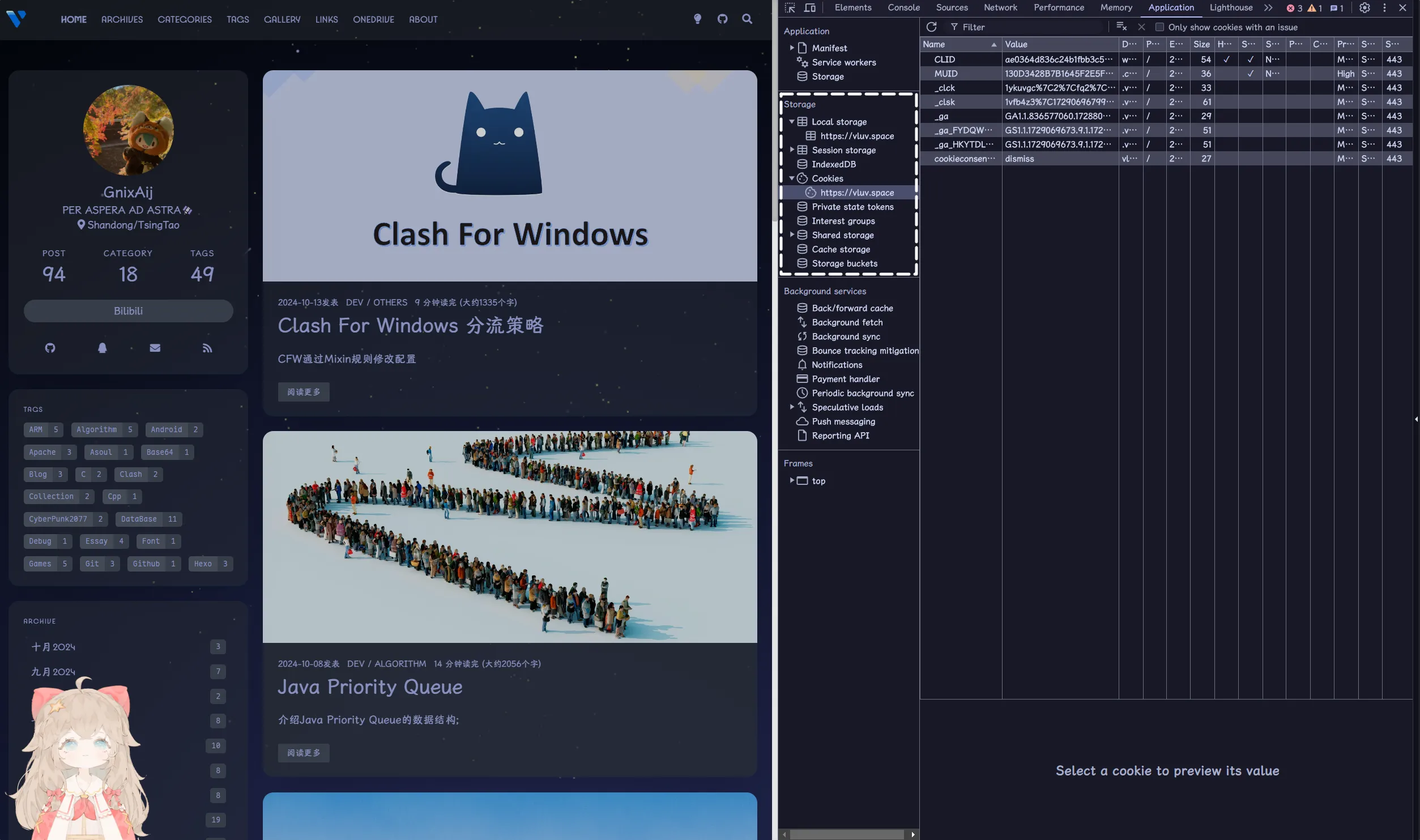This screenshot has height=840, width=1420.
Task: Open Java Priority Queue post title
Action: [x=370, y=687]
